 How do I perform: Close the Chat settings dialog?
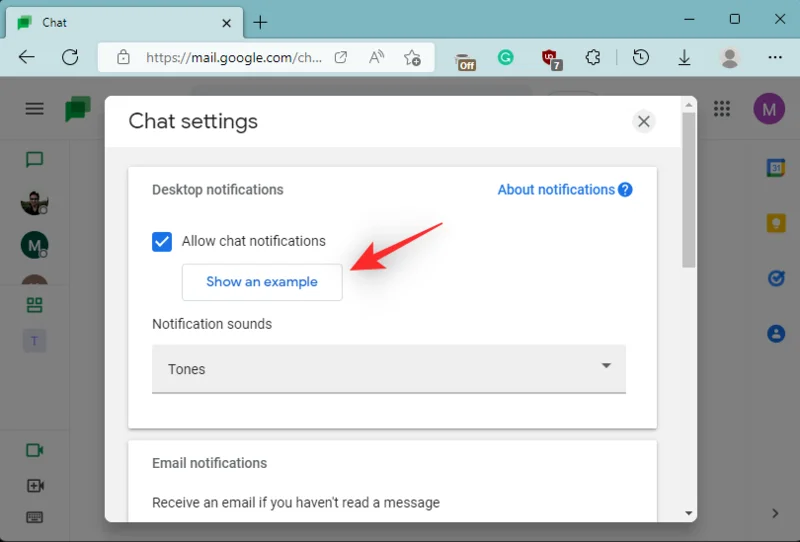pos(643,121)
